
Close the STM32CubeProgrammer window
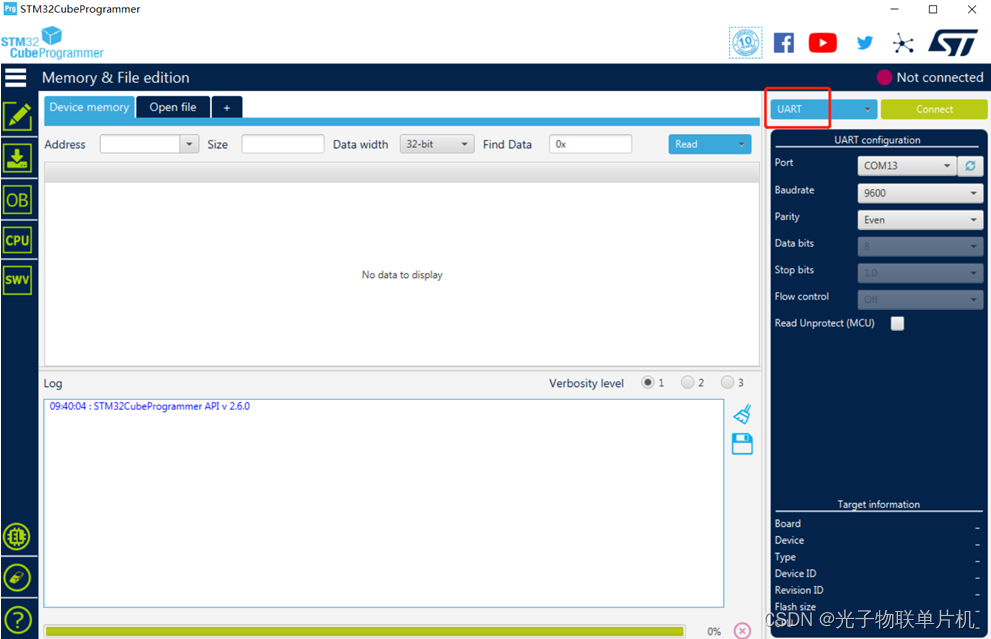point(972,9)
